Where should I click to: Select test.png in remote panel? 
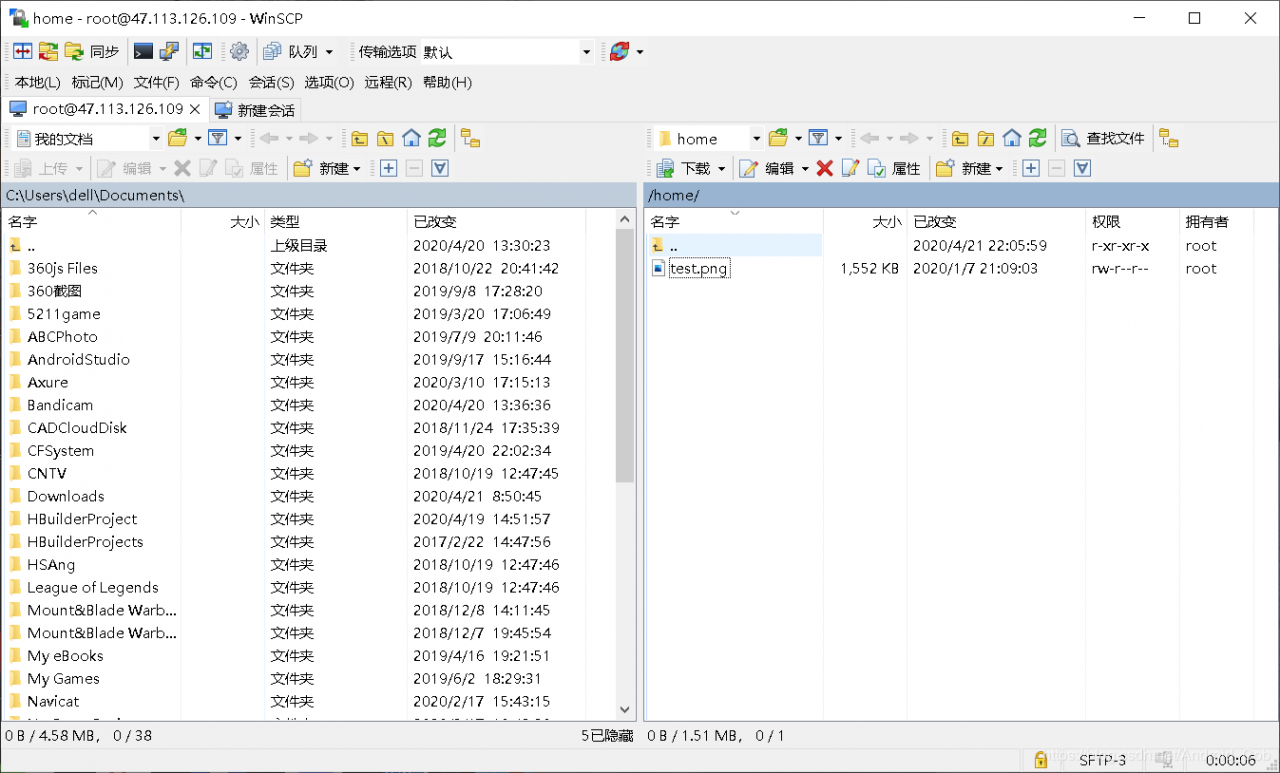click(x=699, y=268)
